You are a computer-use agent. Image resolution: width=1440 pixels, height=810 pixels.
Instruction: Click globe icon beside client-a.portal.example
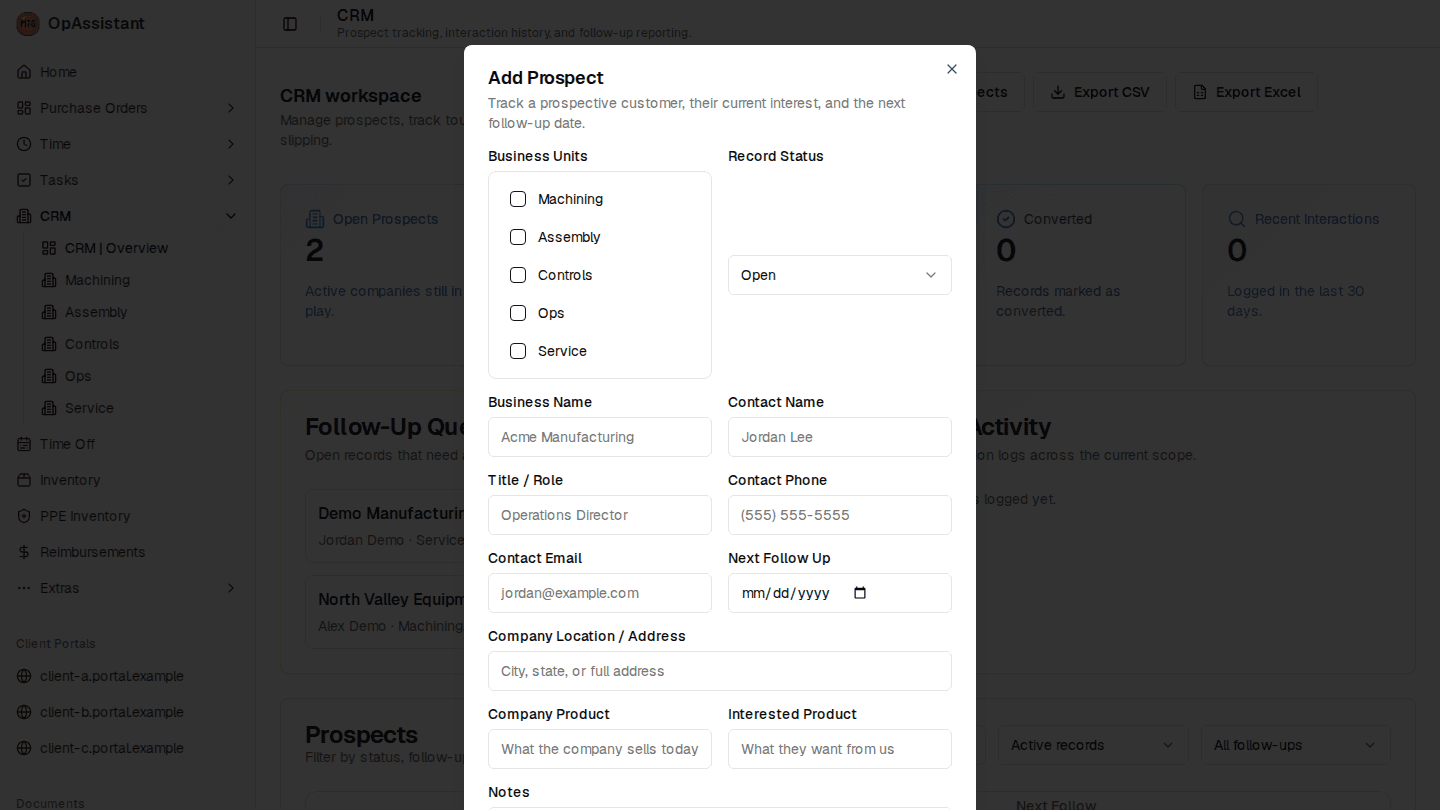tap(24, 676)
